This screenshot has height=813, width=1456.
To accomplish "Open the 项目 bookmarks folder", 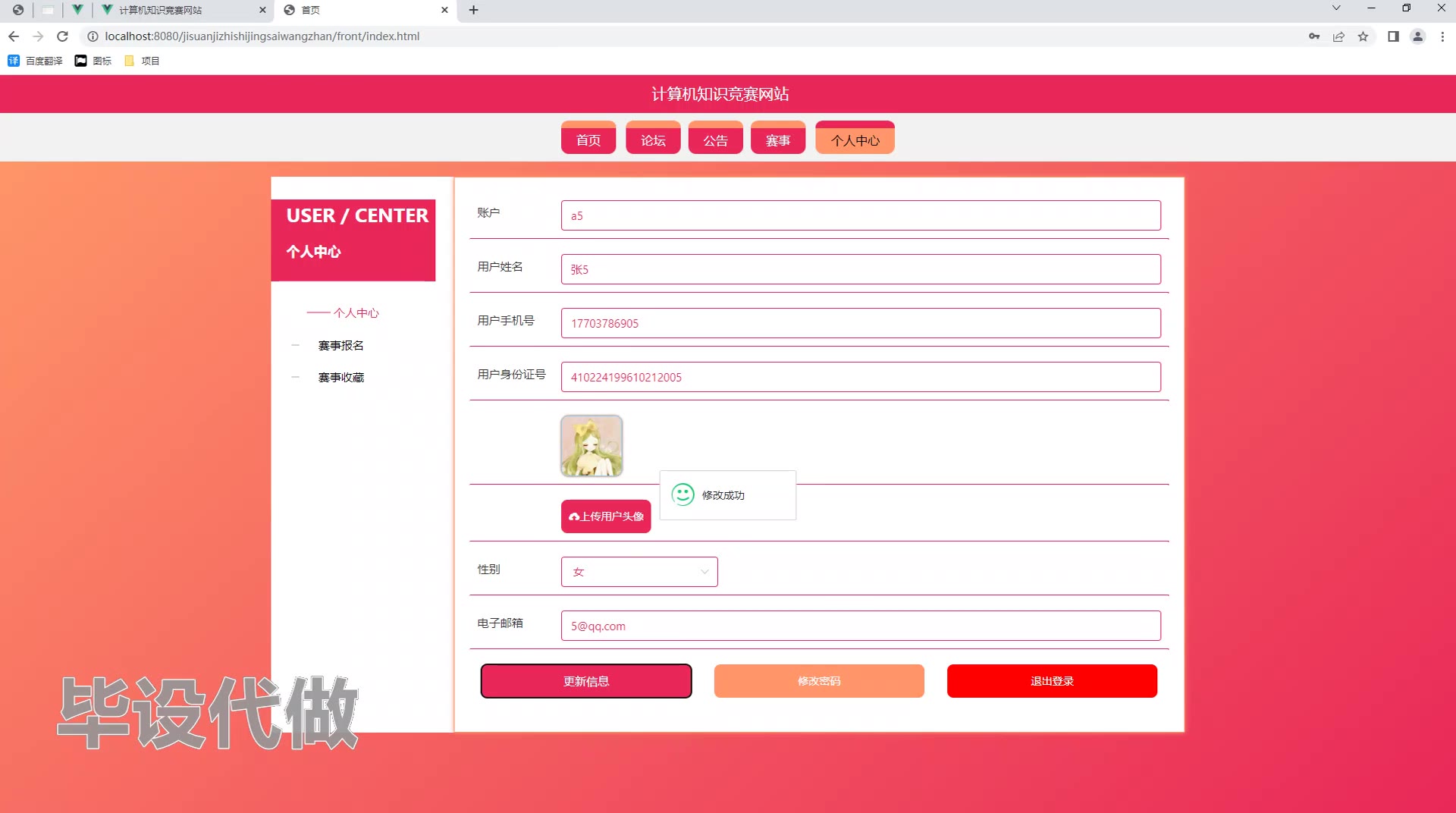I will tap(142, 61).
